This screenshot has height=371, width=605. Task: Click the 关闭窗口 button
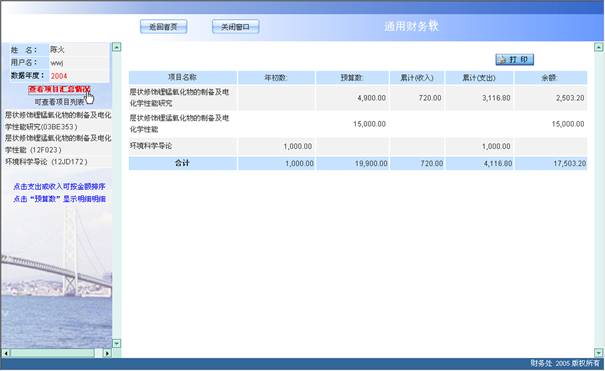235,27
